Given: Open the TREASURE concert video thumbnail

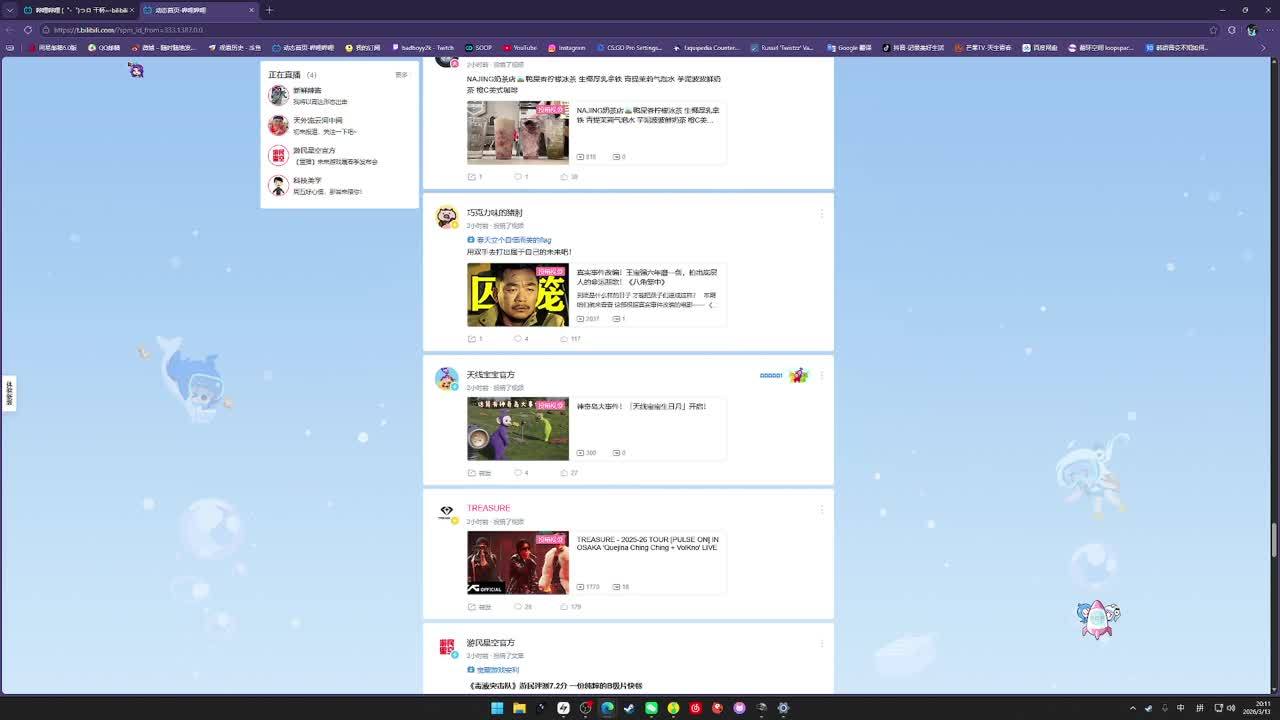Looking at the screenshot, I should (x=517, y=562).
